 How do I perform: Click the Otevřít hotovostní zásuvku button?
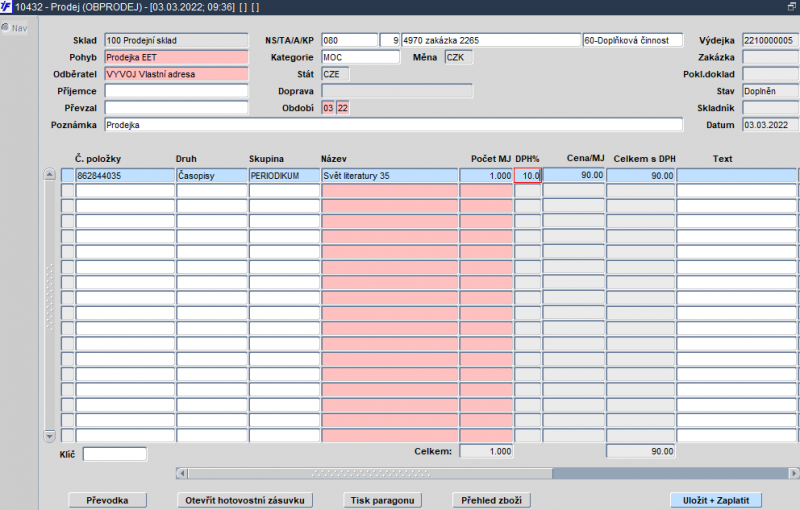pos(245,500)
